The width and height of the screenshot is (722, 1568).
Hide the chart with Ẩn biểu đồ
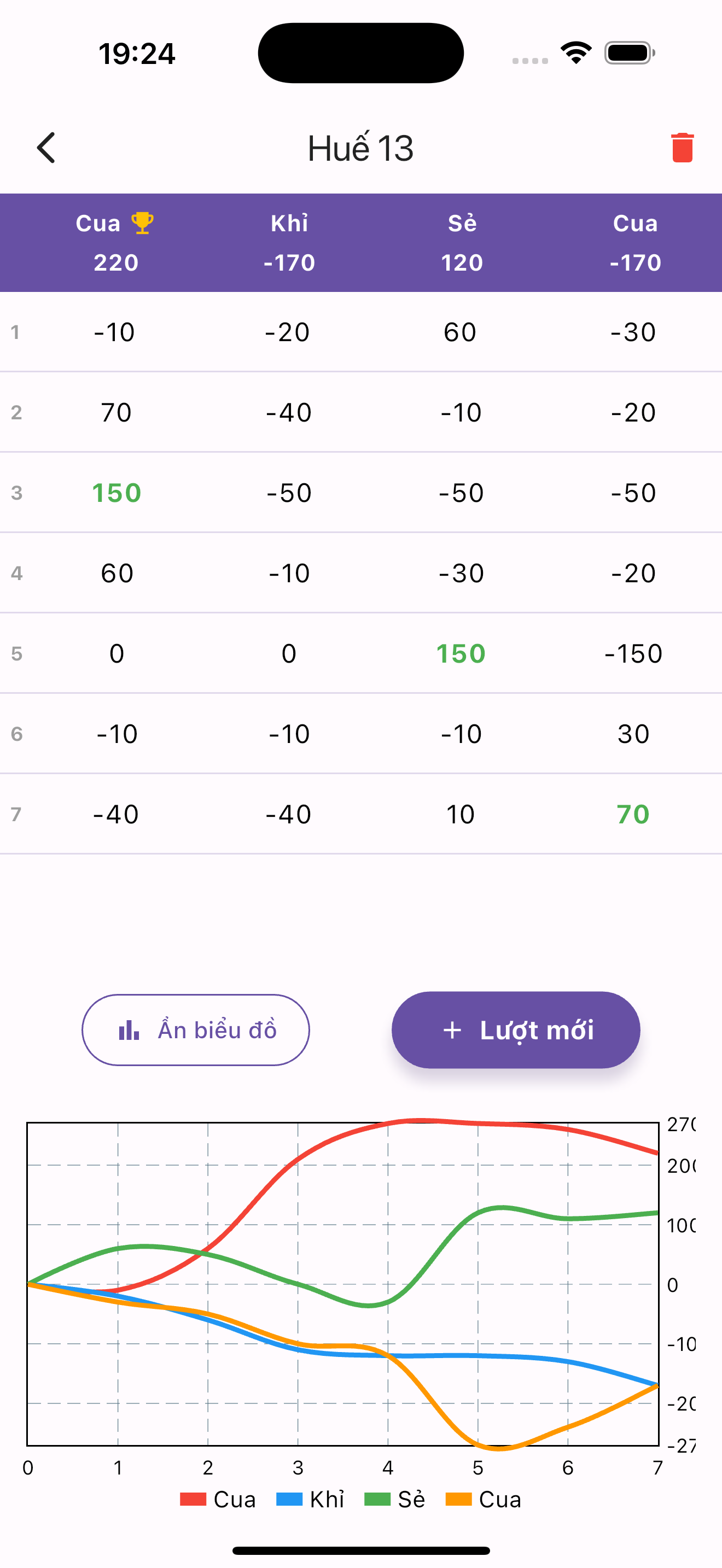195,1030
